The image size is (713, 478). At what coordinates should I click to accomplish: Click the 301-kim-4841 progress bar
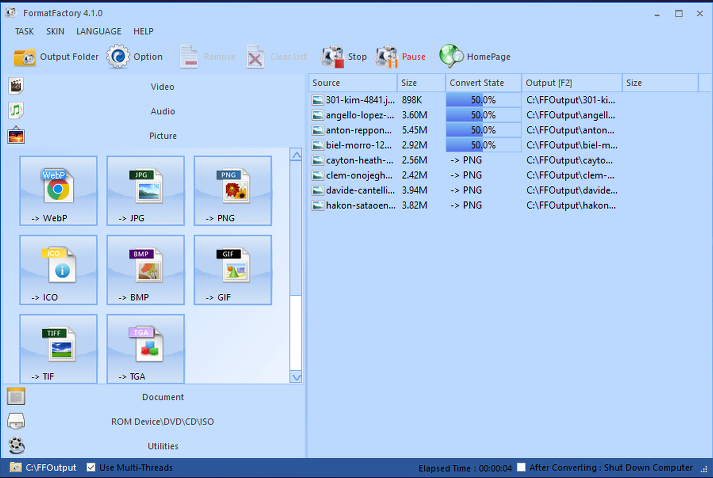click(x=483, y=100)
